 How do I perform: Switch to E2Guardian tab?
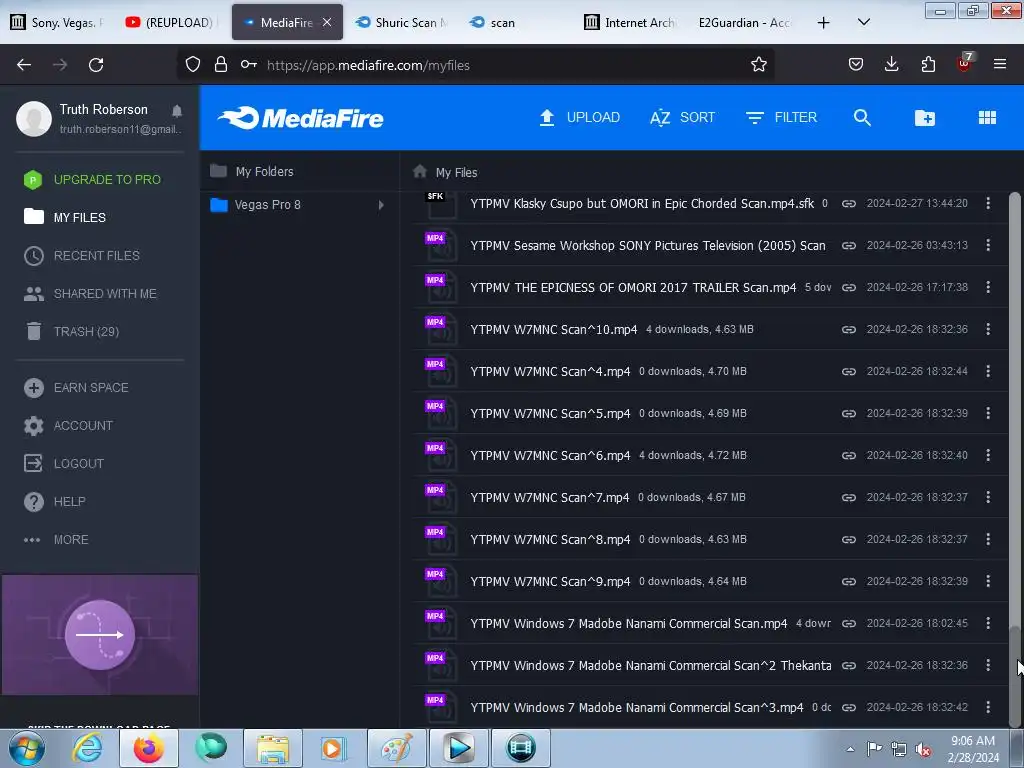click(x=744, y=23)
